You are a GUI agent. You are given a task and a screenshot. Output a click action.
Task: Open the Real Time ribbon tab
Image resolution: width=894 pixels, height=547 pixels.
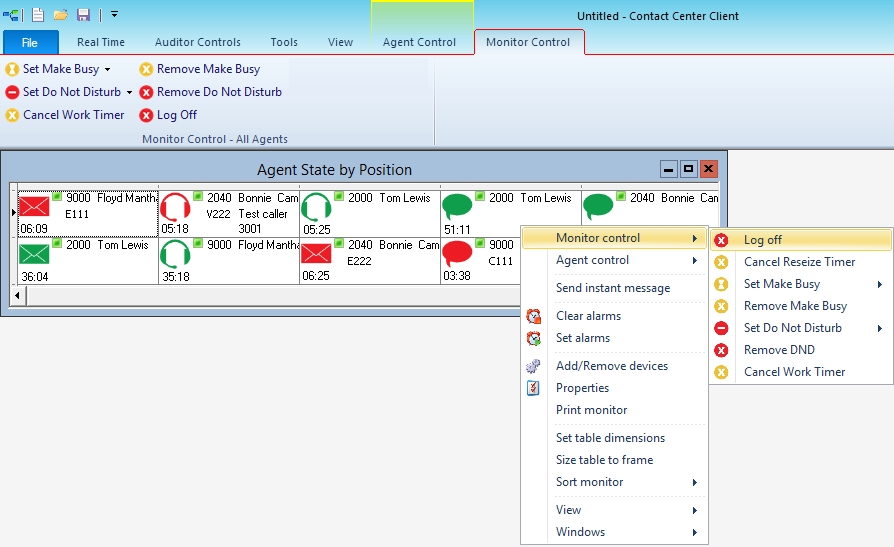pyautogui.click(x=101, y=42)
